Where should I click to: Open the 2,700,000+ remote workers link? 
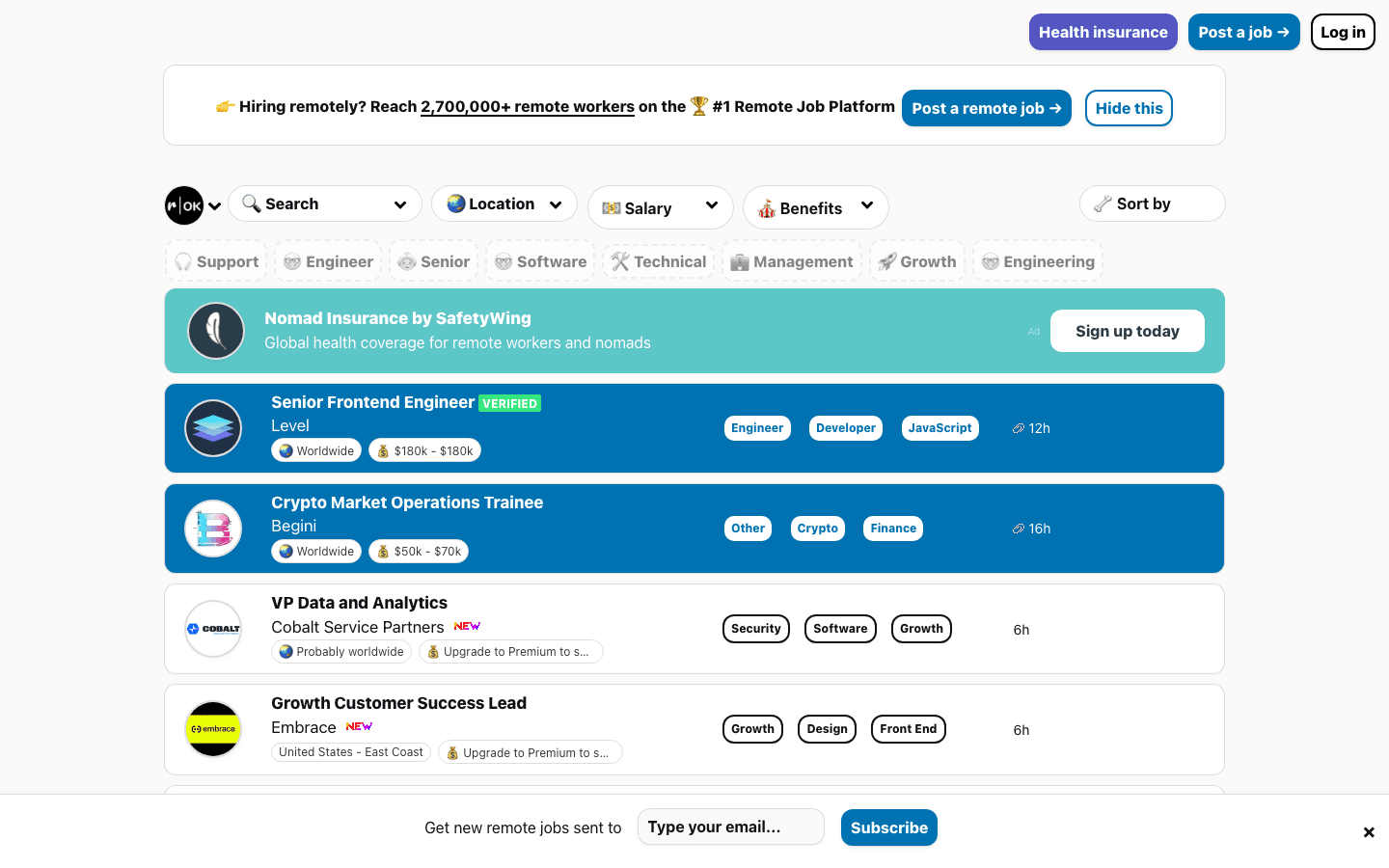pyautogui.click(x=527, y=107)
